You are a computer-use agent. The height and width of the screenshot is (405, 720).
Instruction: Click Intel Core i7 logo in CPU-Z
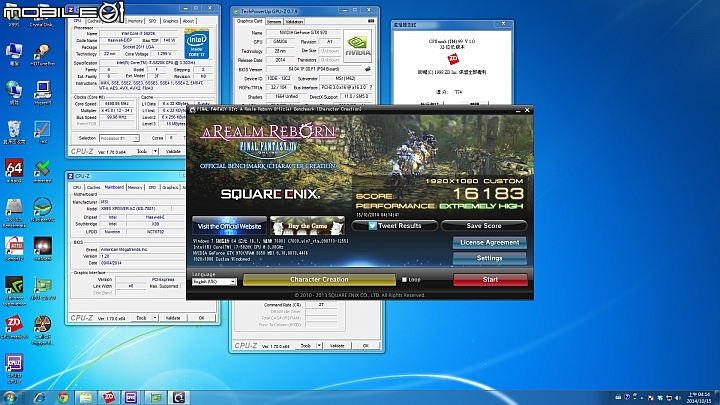click(x=197, y=44)
